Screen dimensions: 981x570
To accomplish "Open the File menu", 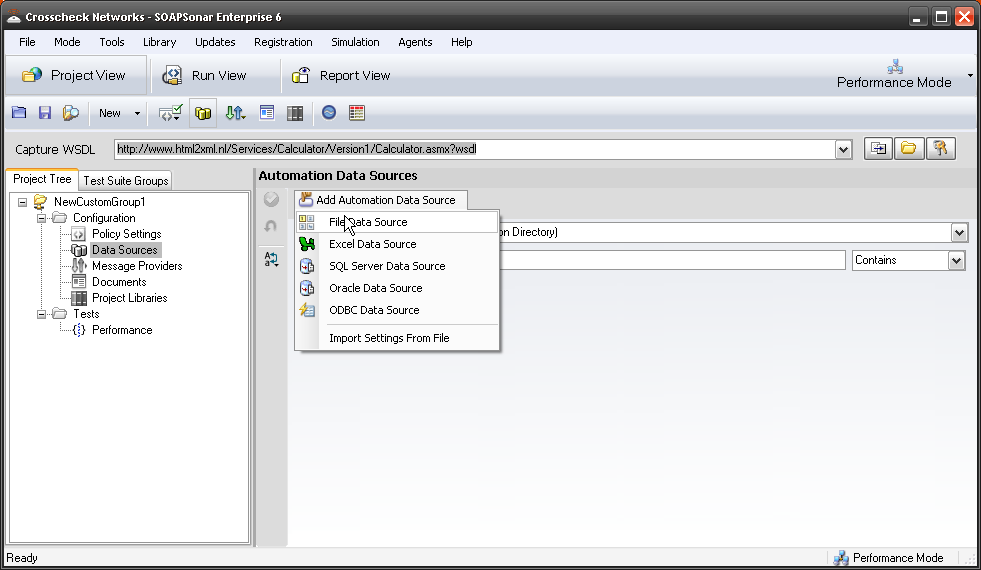I will [27, 42].
